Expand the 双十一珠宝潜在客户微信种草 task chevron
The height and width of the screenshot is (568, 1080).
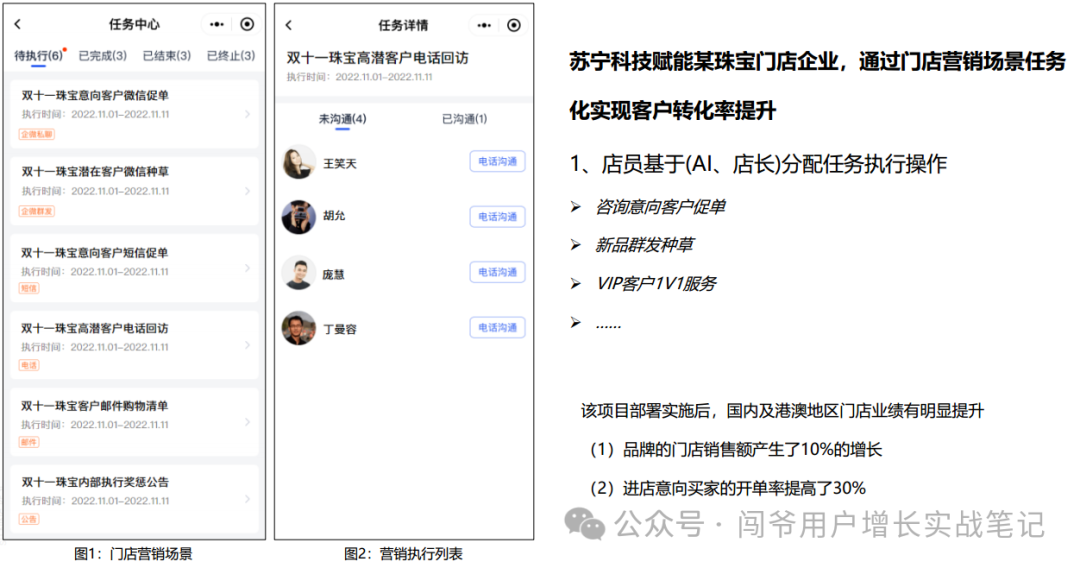247,191
